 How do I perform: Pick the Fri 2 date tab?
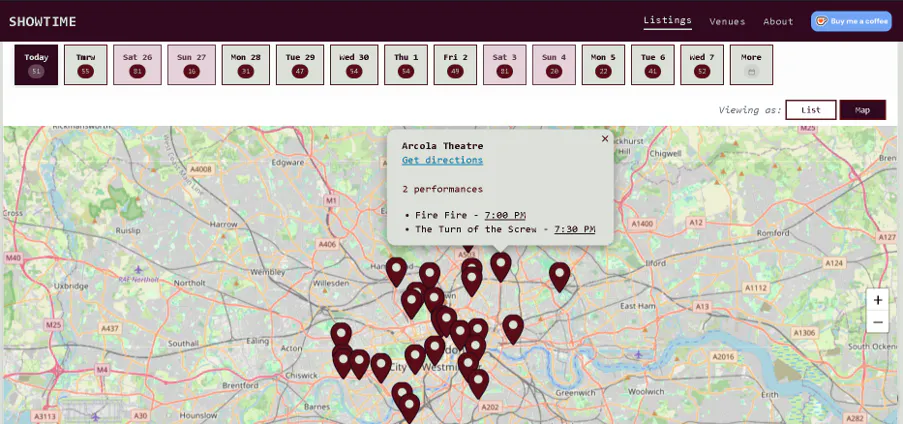pyautogui.click(x=455, y=65)
